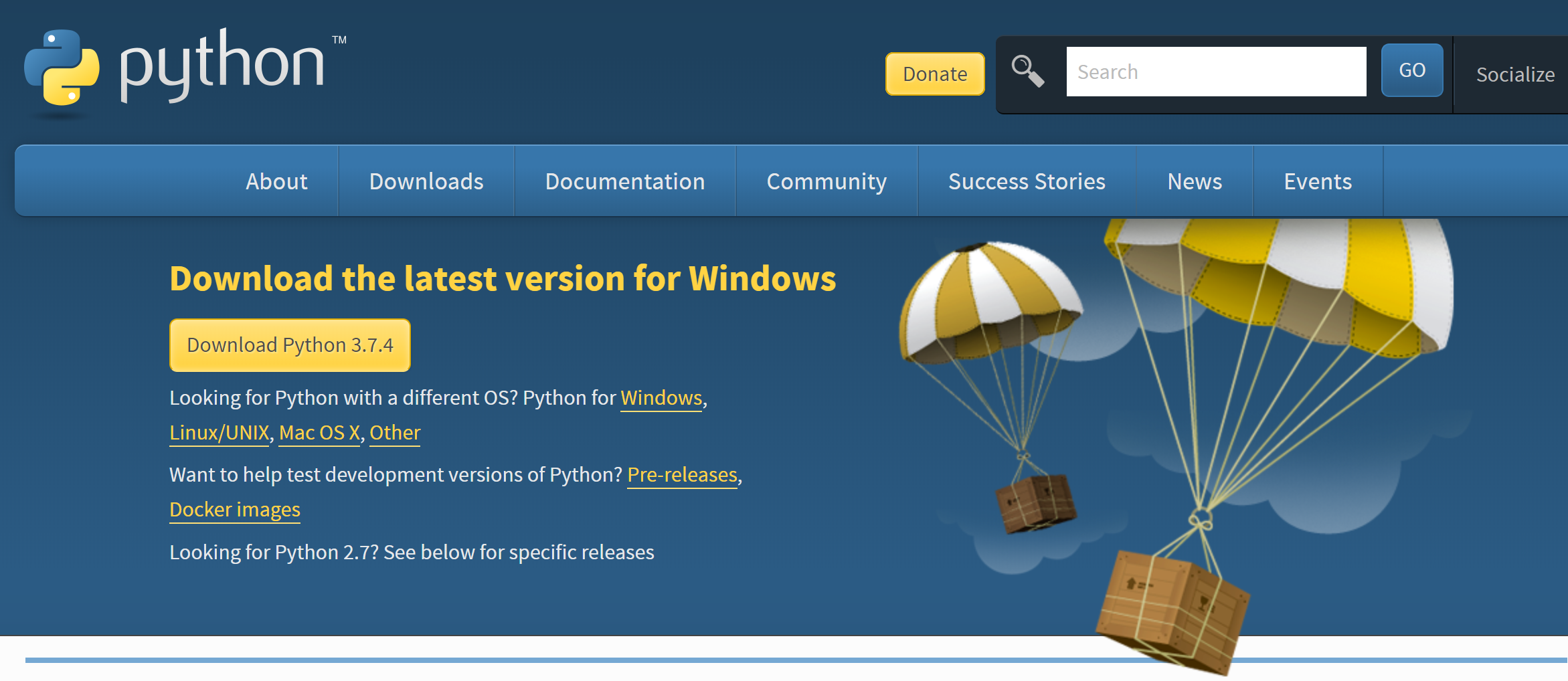The image size is (1568, 681).
Task: Open the Events menu item
Action: pyautogui.click(x=1318, y=181)
